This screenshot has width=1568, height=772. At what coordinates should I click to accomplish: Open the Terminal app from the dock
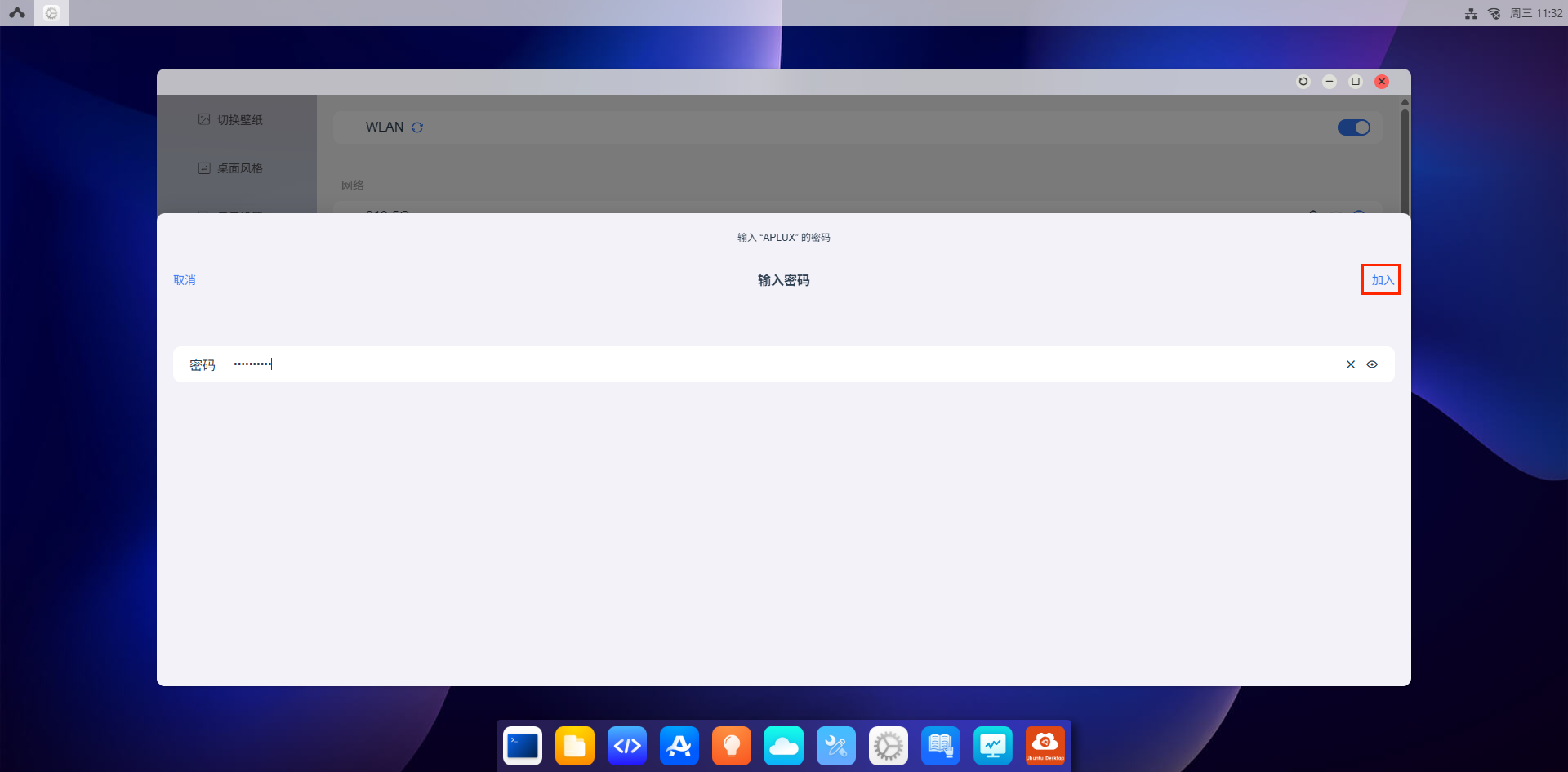point(523,746)
